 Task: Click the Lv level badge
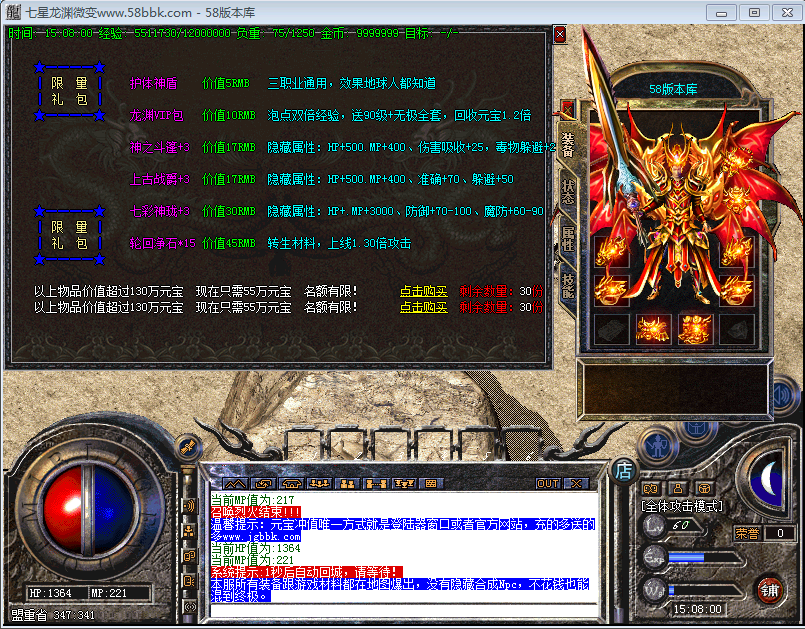tap(655, 526)
